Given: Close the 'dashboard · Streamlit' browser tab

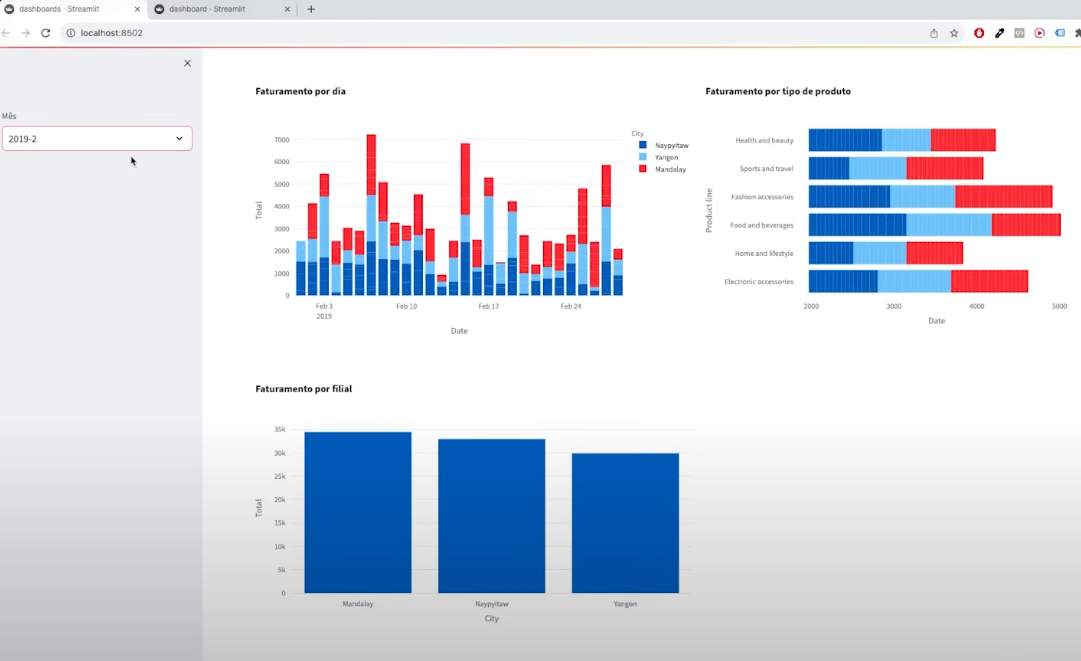Looking at the screenshot, I should (x=287, y=9).
